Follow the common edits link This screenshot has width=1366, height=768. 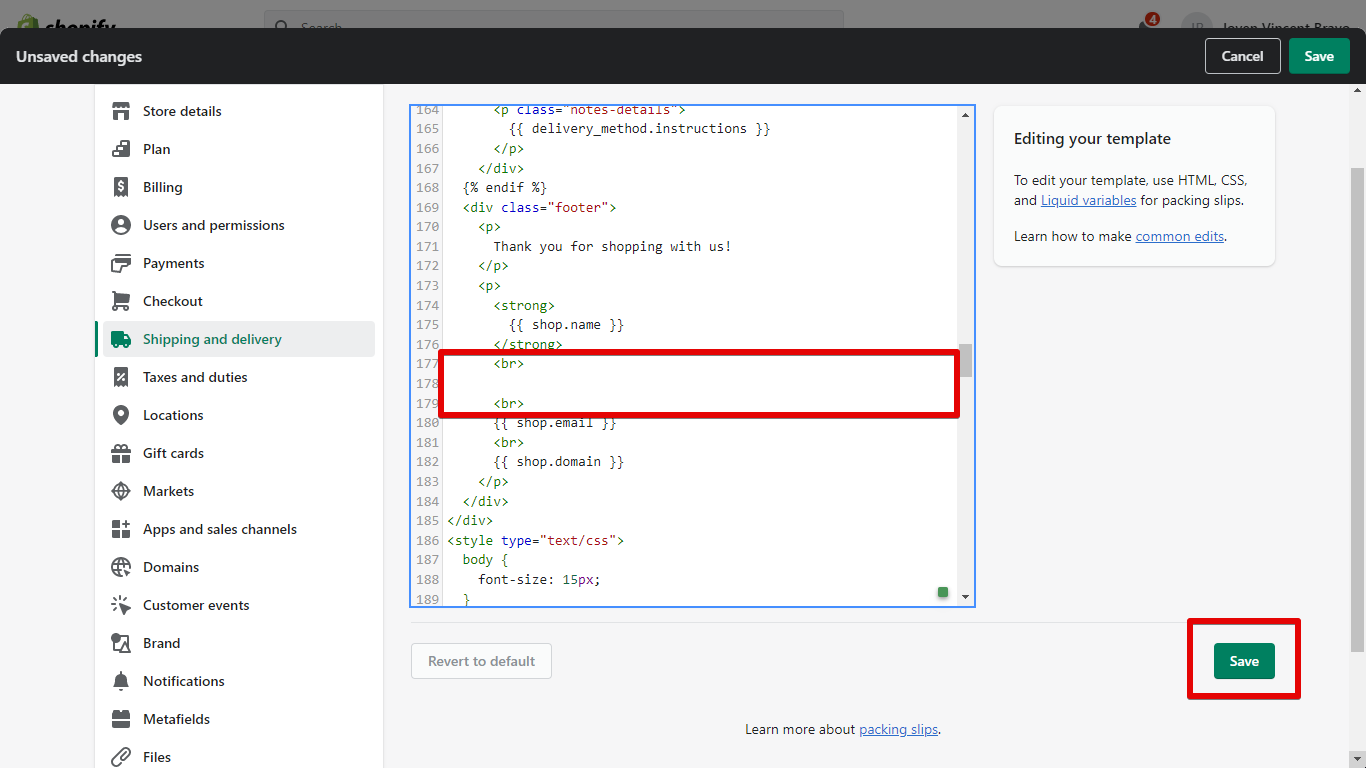pyautogui.click(x=1179, y=237)
